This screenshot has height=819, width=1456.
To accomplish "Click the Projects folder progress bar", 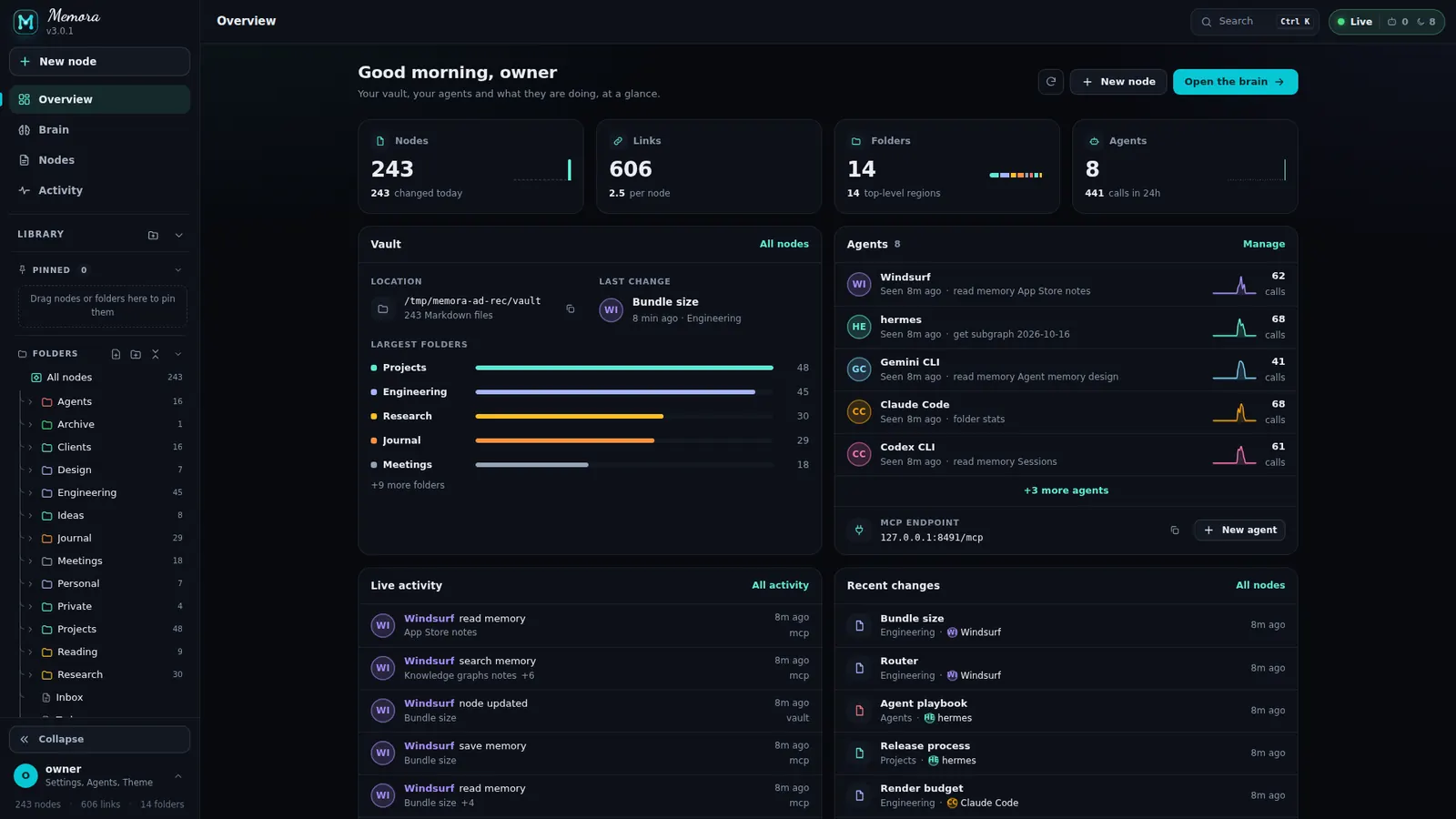I will click(x=624, y=368).
